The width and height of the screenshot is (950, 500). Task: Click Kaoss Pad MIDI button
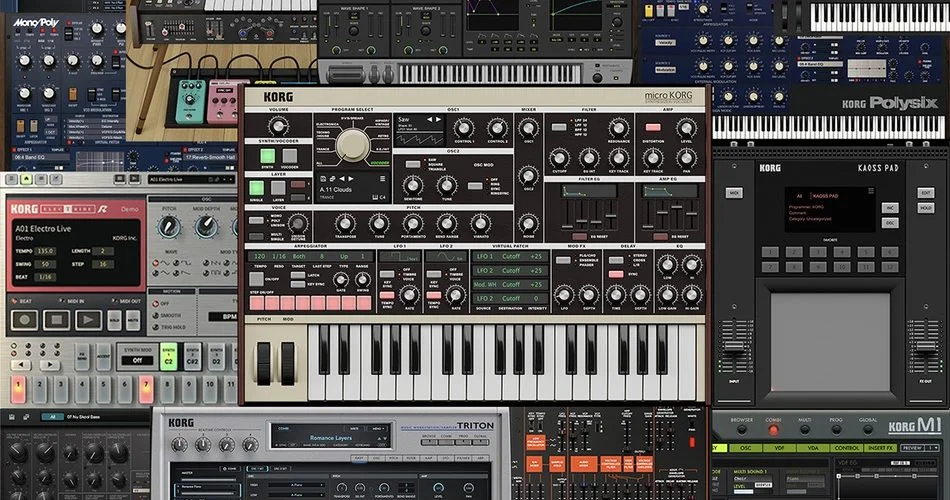[x=734, y=193]
